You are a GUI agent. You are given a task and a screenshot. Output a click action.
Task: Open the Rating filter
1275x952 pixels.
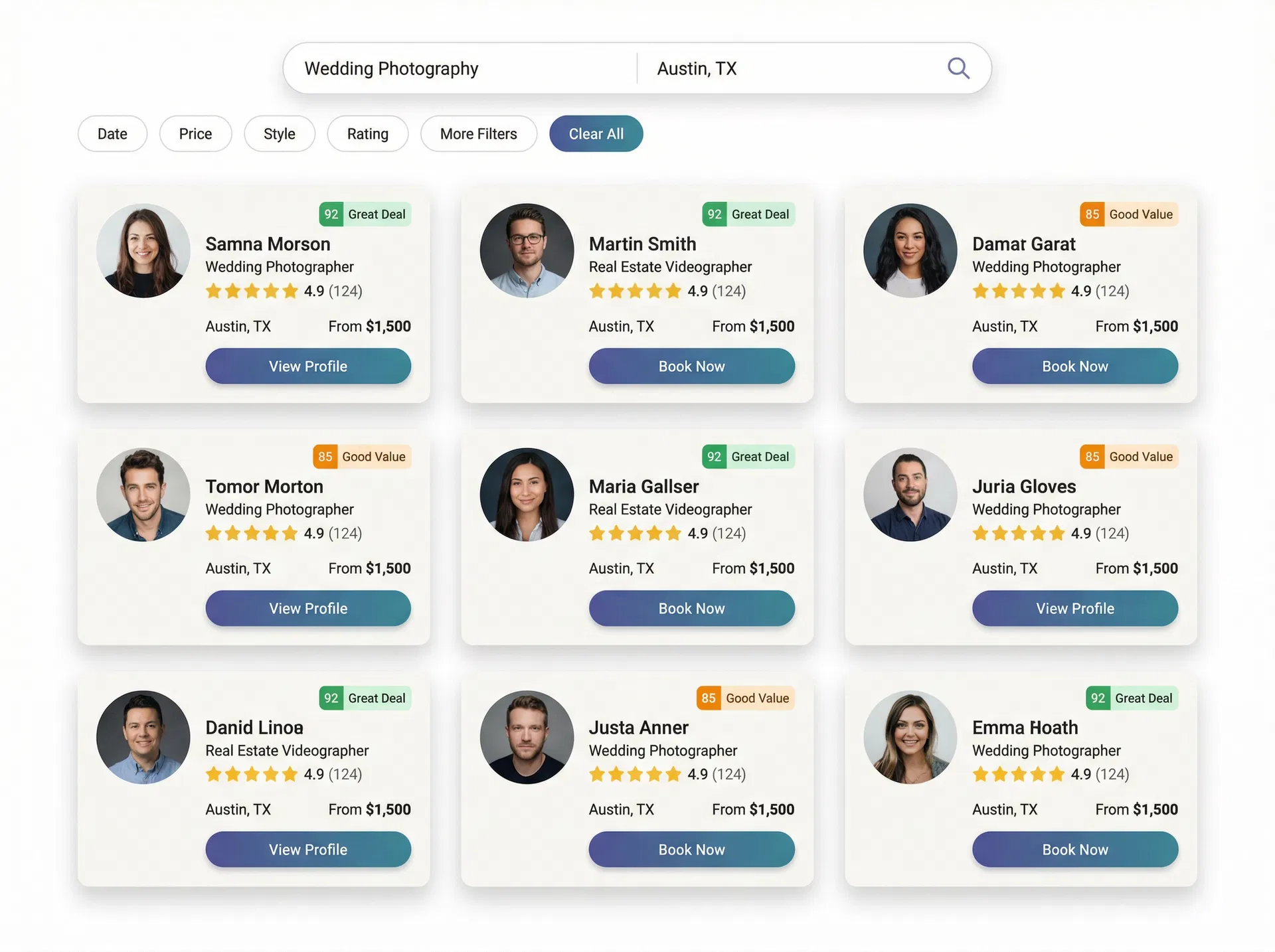(x=368, y=134)
